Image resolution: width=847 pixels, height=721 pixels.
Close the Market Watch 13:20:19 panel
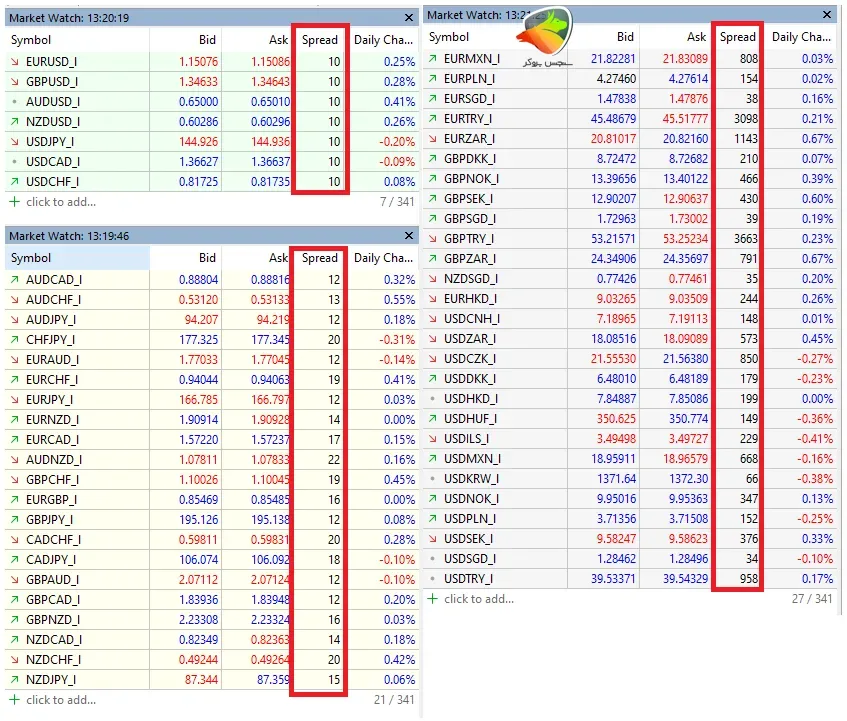coord(409,18)
